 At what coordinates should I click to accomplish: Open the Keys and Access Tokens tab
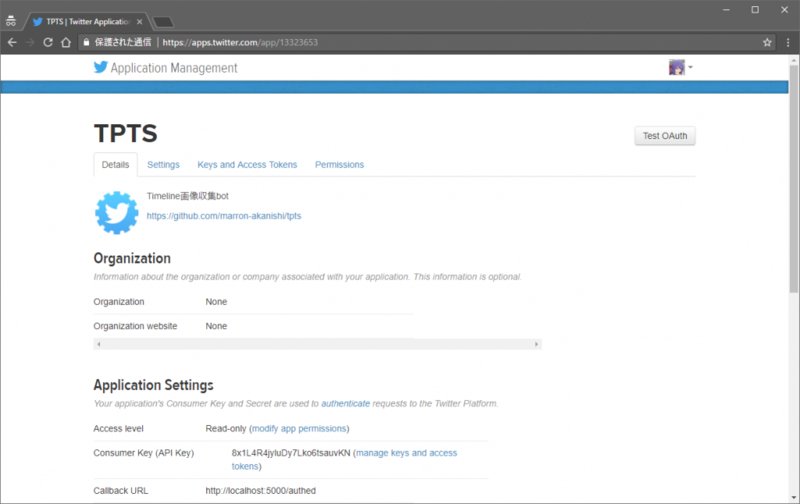click(247, 165)
